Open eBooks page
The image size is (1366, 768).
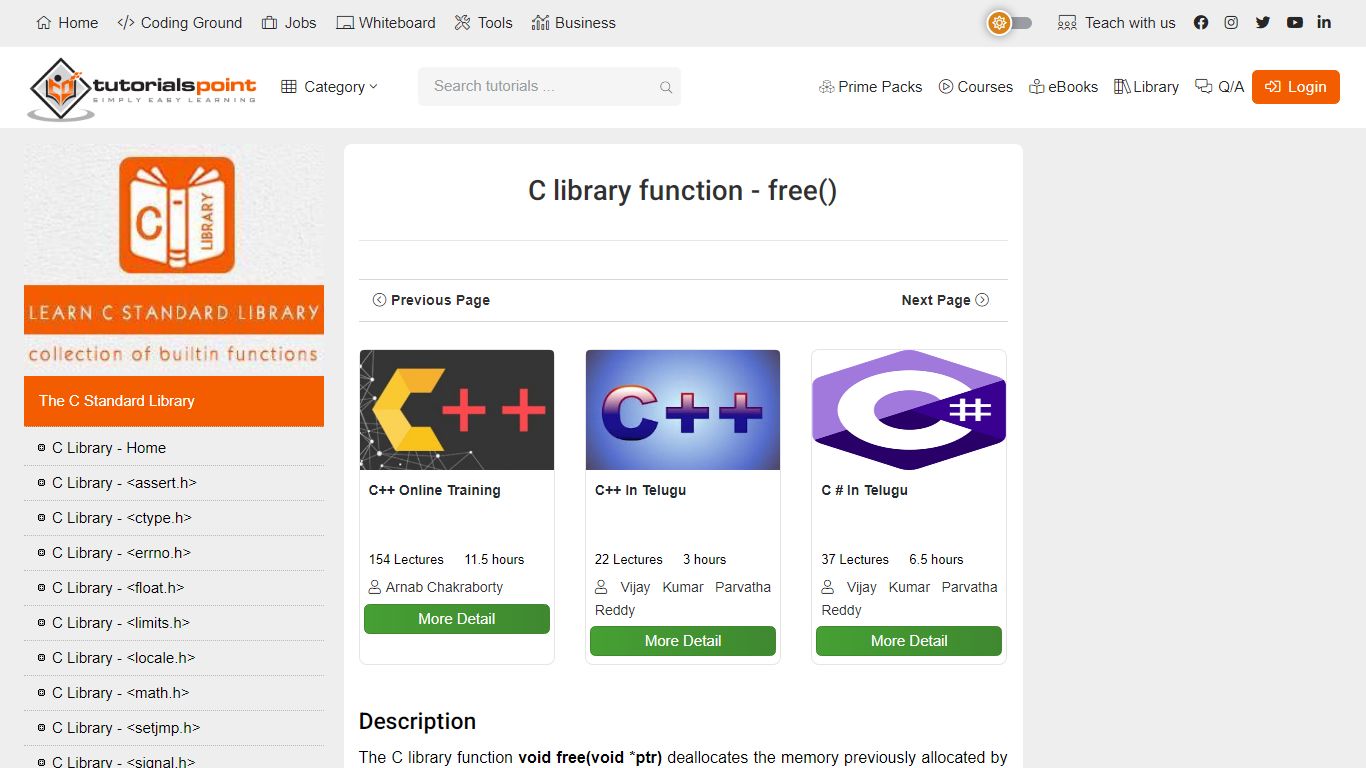pyautogui.click(x=1063, y=87)
